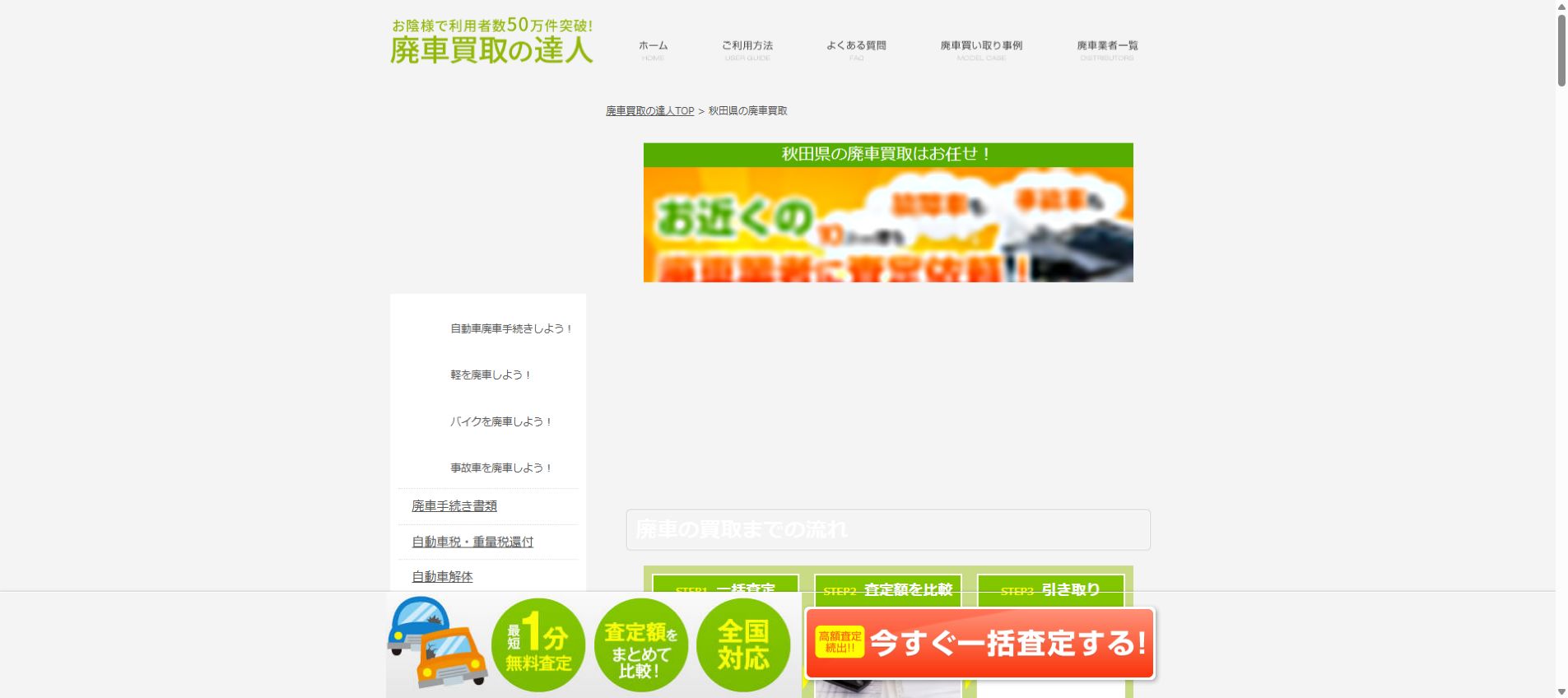Image resolution: width=1568 pixels, height=698 pixels.
Task: Open the よくある質問 menu item
Action: pyautogui.click(x=856, y=50)
